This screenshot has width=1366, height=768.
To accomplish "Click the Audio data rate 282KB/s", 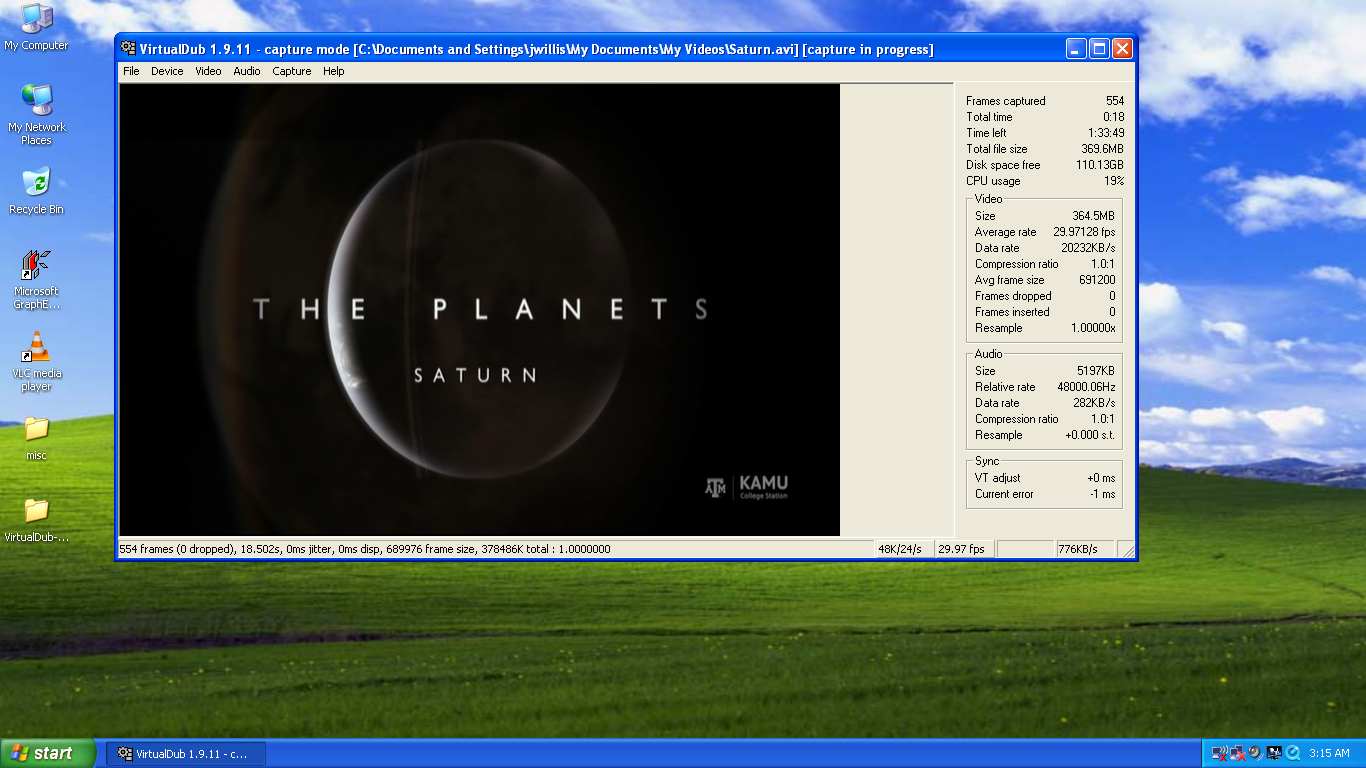I will pos(1094,403).
